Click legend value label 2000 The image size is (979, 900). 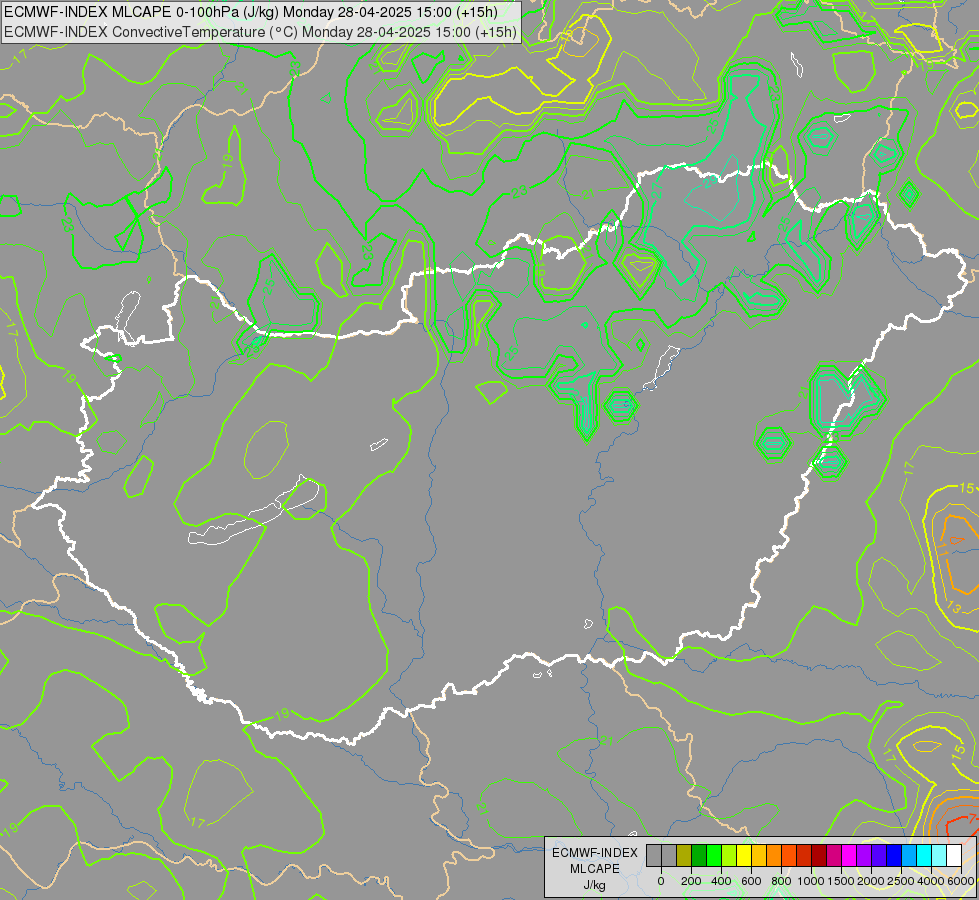coord(871,881)
